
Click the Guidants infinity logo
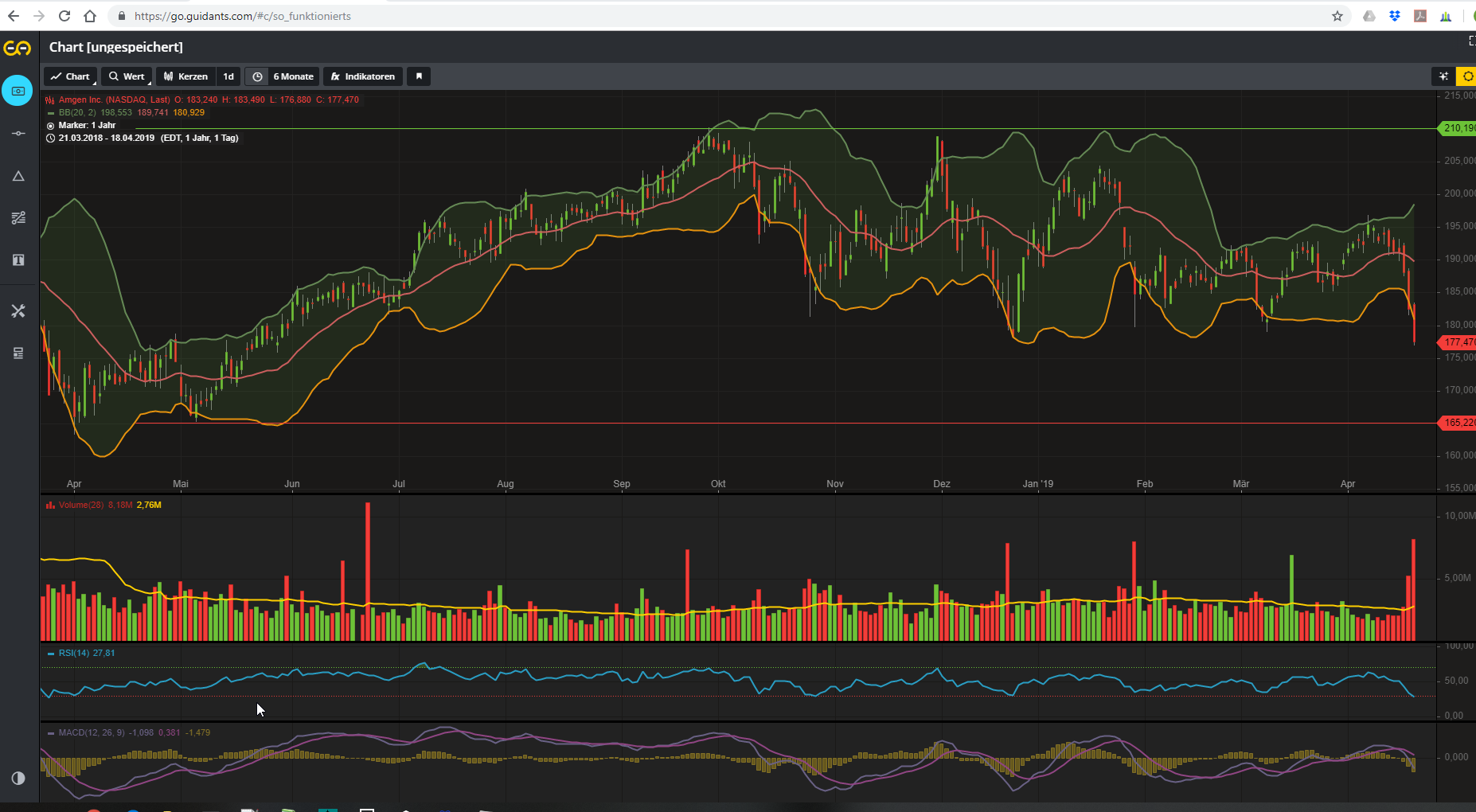click(18, 49)
